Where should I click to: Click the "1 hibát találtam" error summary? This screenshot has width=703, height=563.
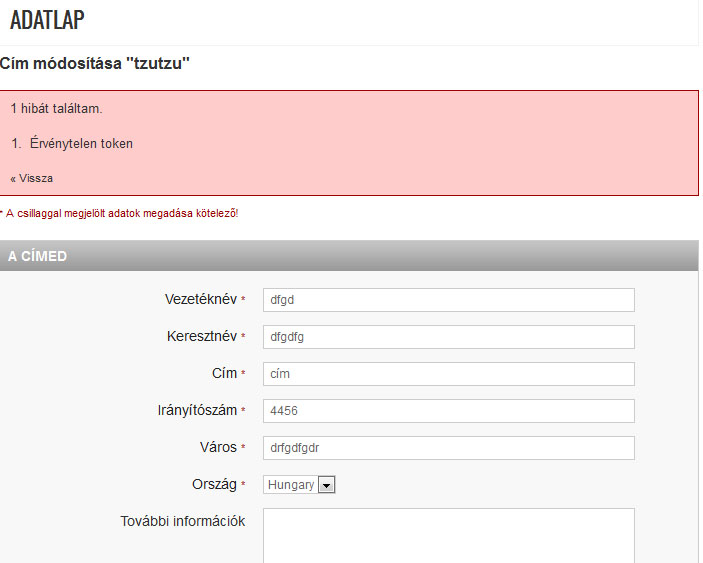pos(56,108)
